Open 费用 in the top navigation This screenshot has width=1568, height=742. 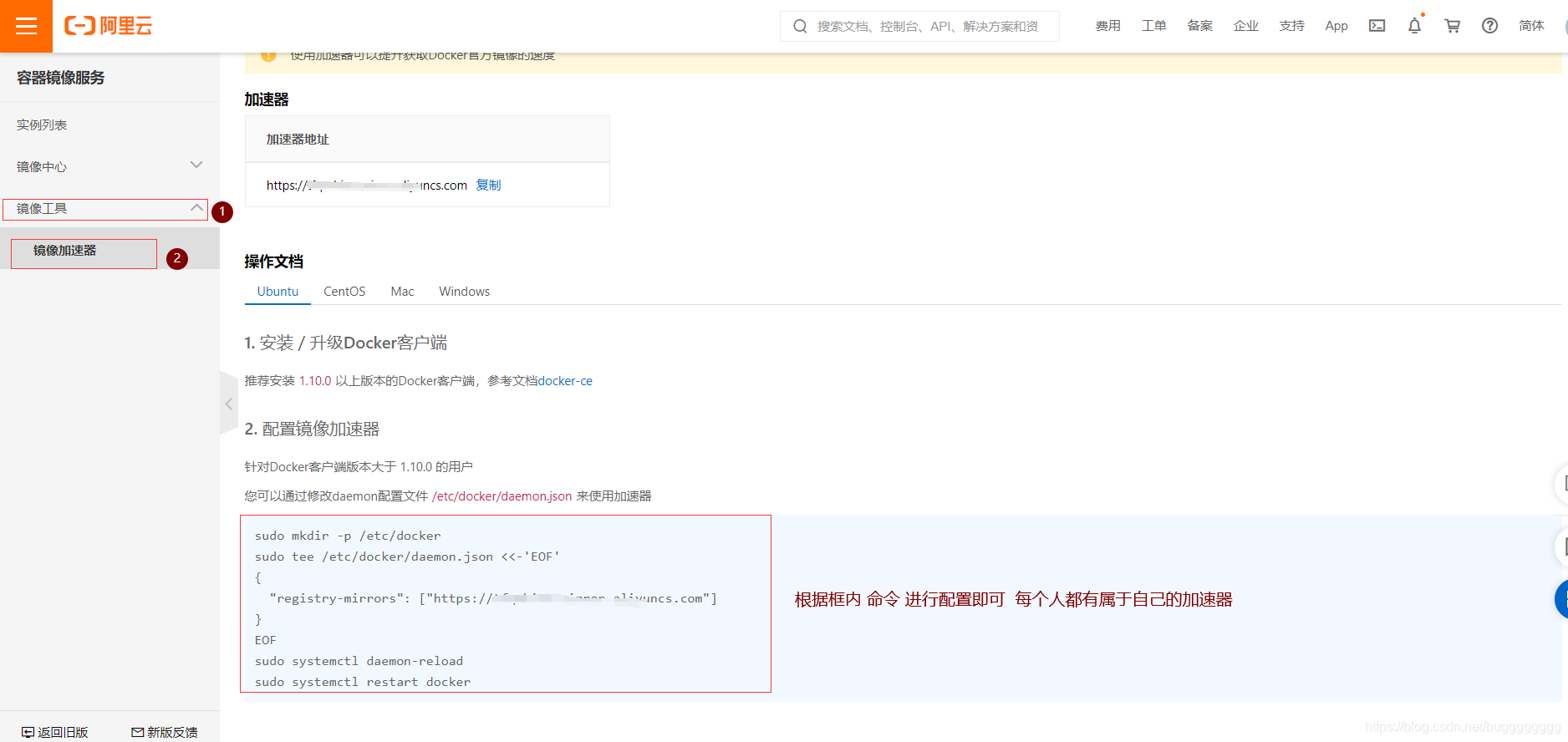pos(1107,26)
